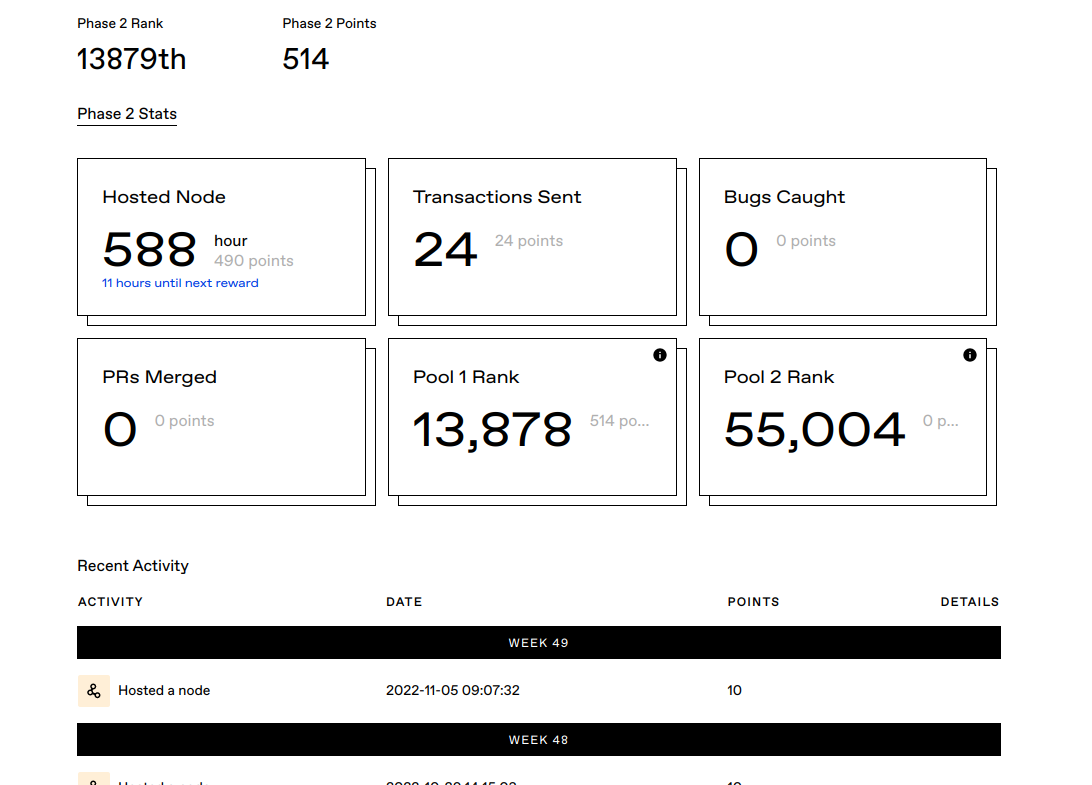Click the 55,004 Pool 2 rank number

814,430
